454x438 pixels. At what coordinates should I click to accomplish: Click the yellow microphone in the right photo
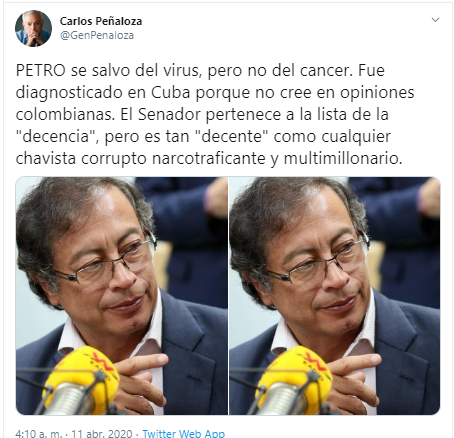[x=295, y=378]
